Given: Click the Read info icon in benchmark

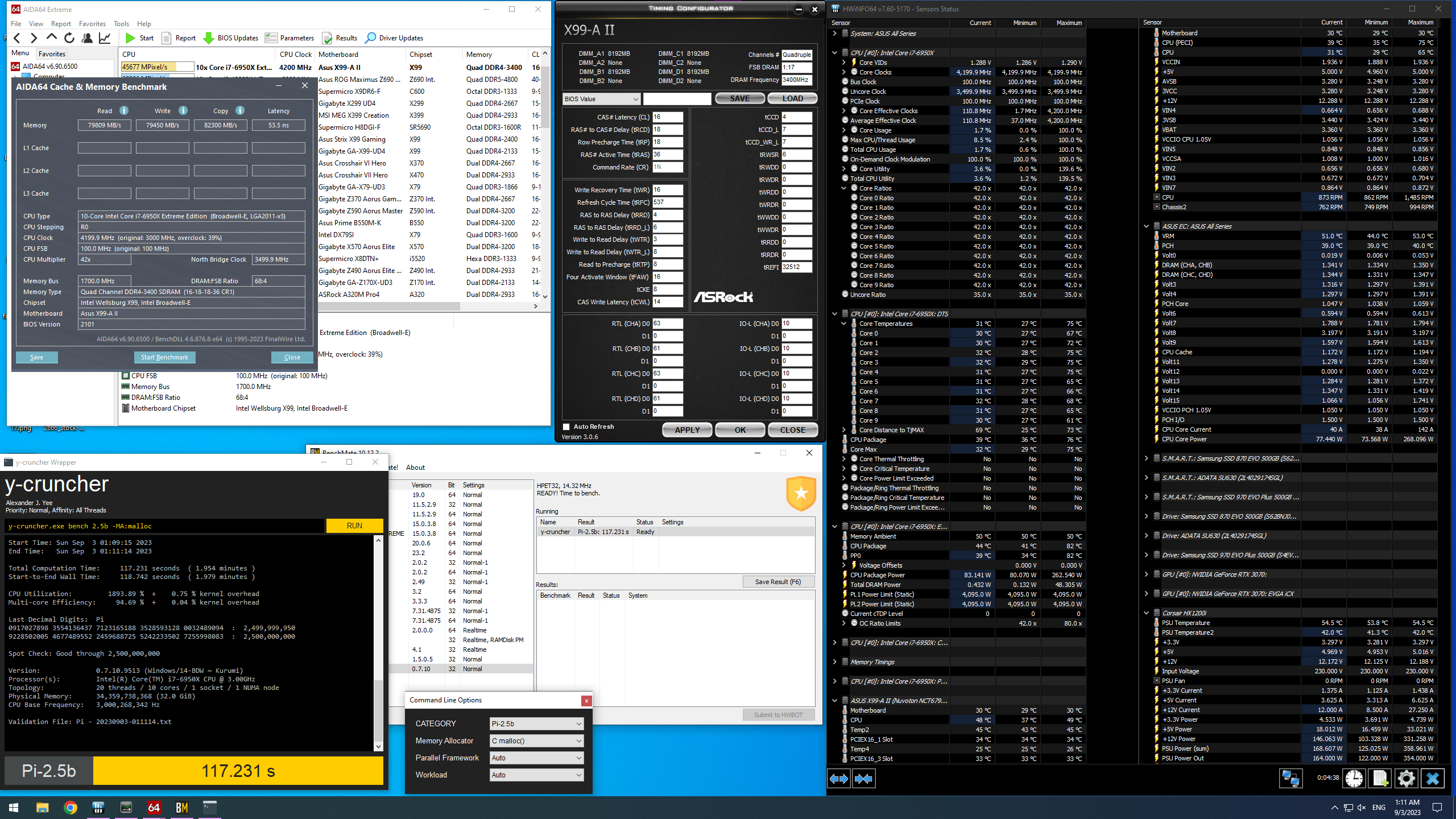Looking at the screenshot, I should click(124, 110).
